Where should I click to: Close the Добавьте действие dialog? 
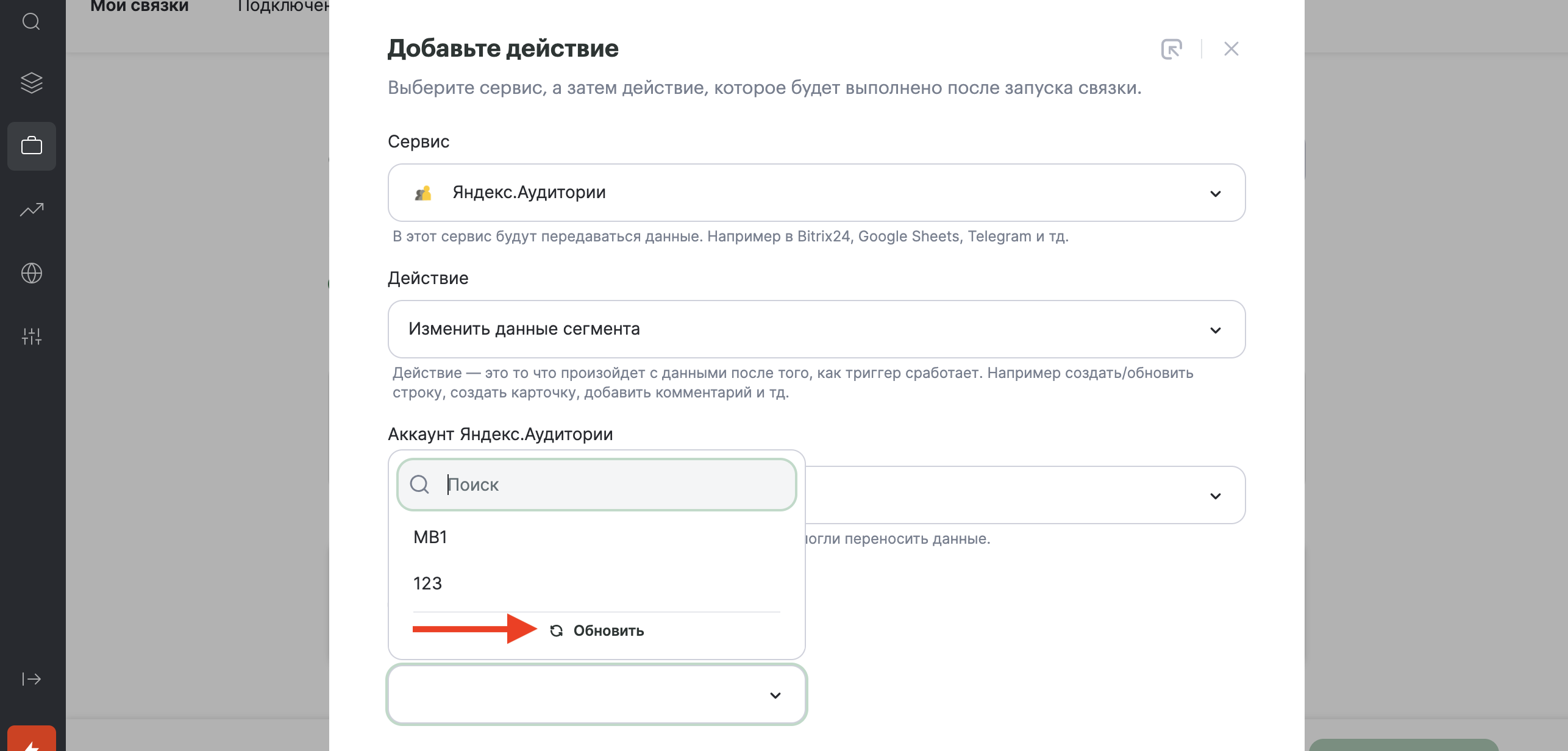click(x=1231, y=49)
